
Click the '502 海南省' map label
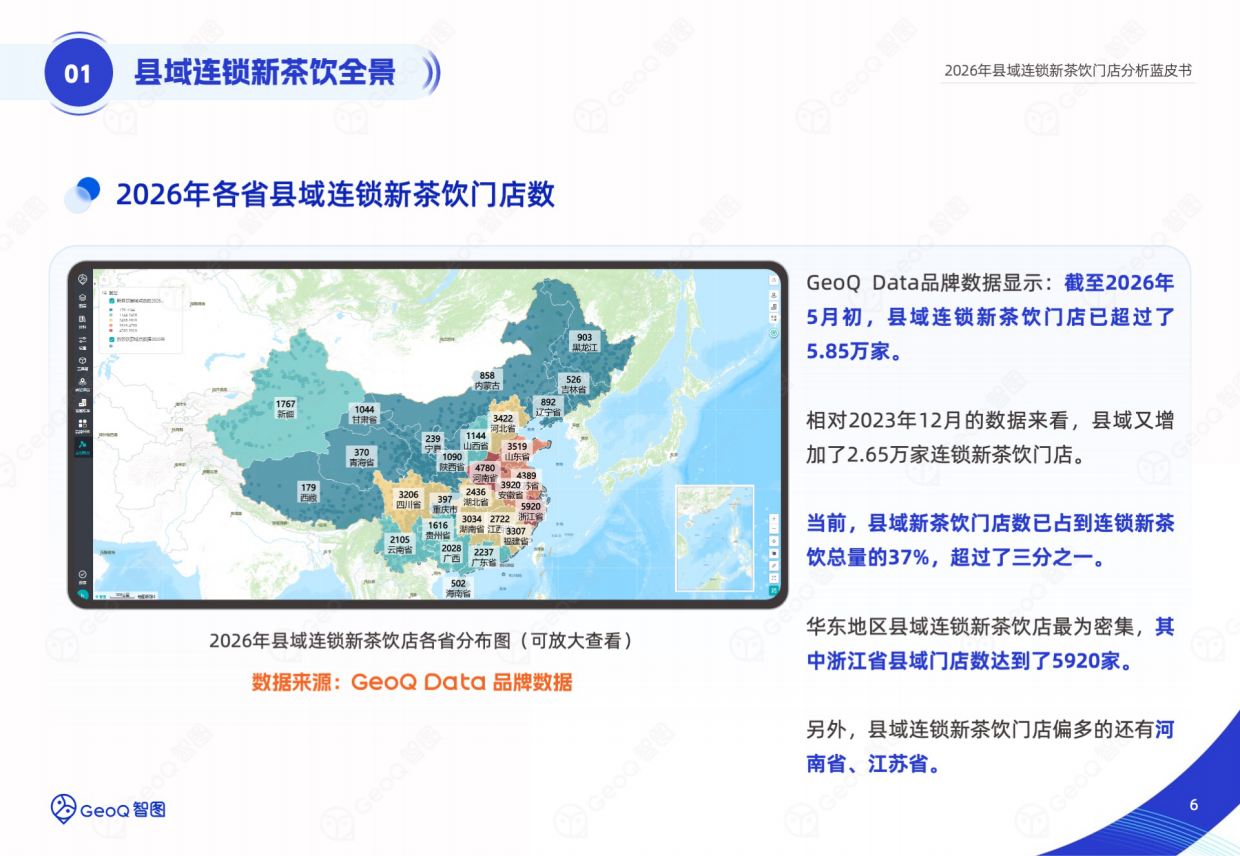tap(458, 588)
